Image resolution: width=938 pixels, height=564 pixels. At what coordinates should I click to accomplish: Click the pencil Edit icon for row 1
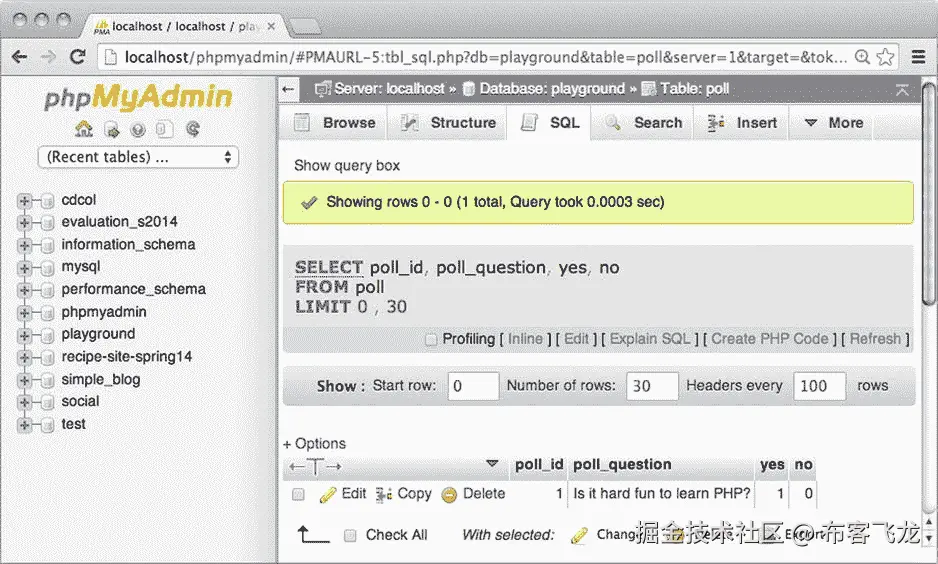[x=327, y=495]
